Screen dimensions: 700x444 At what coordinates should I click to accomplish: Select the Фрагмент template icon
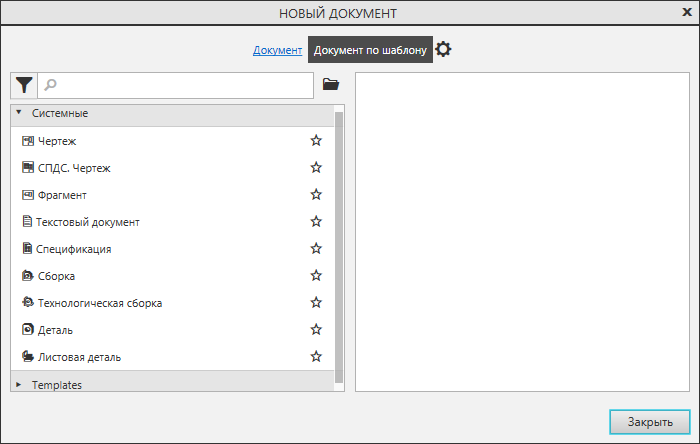pyautogui.click(x=28, y=195)
